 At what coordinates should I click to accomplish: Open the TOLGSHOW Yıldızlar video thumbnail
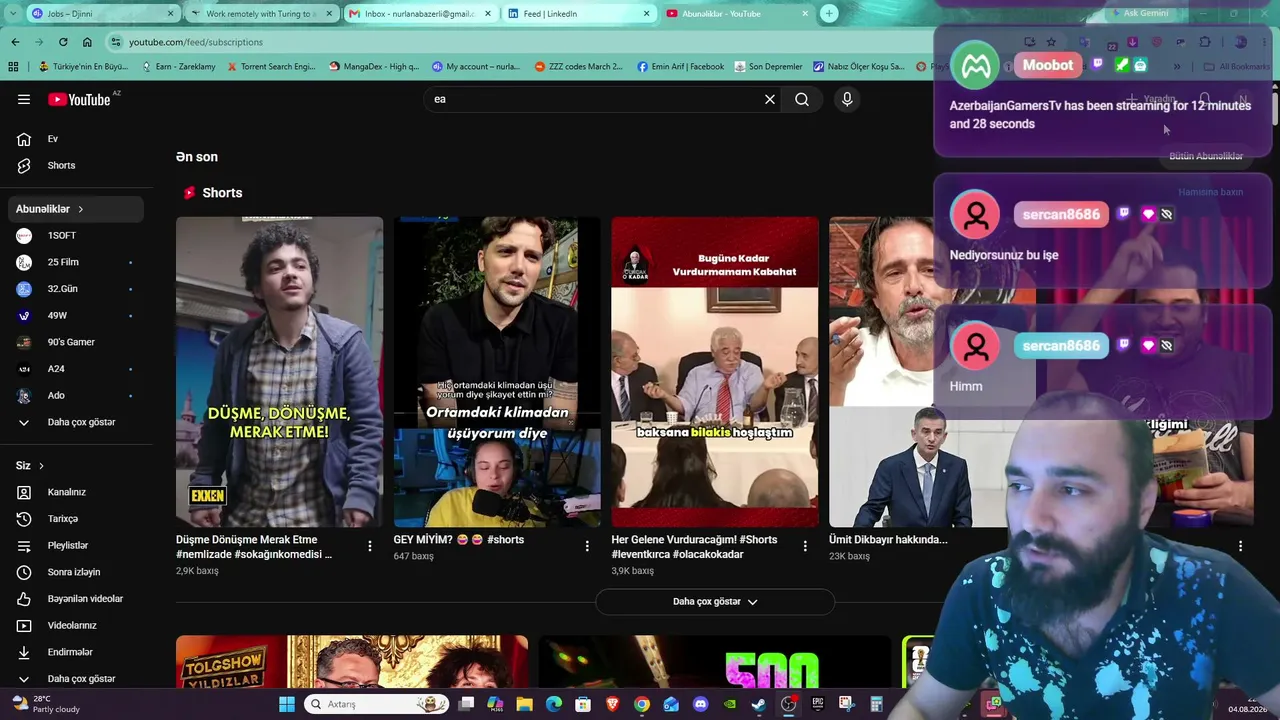pos(352,661)
